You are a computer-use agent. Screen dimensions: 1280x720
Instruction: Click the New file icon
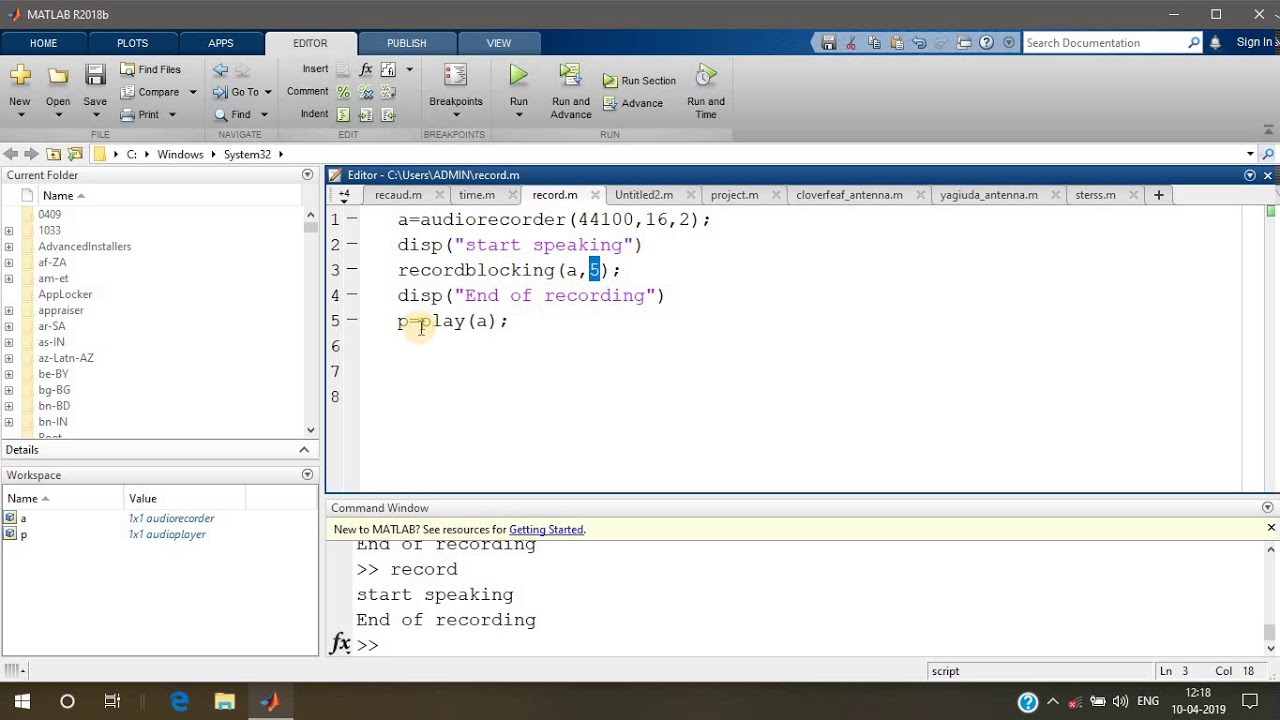tap(20, 76)
